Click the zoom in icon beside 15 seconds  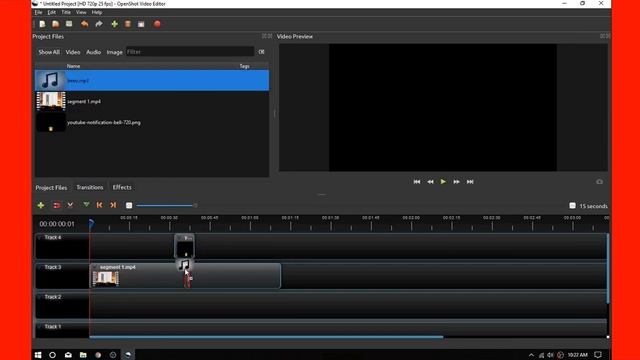coord(573,206)
